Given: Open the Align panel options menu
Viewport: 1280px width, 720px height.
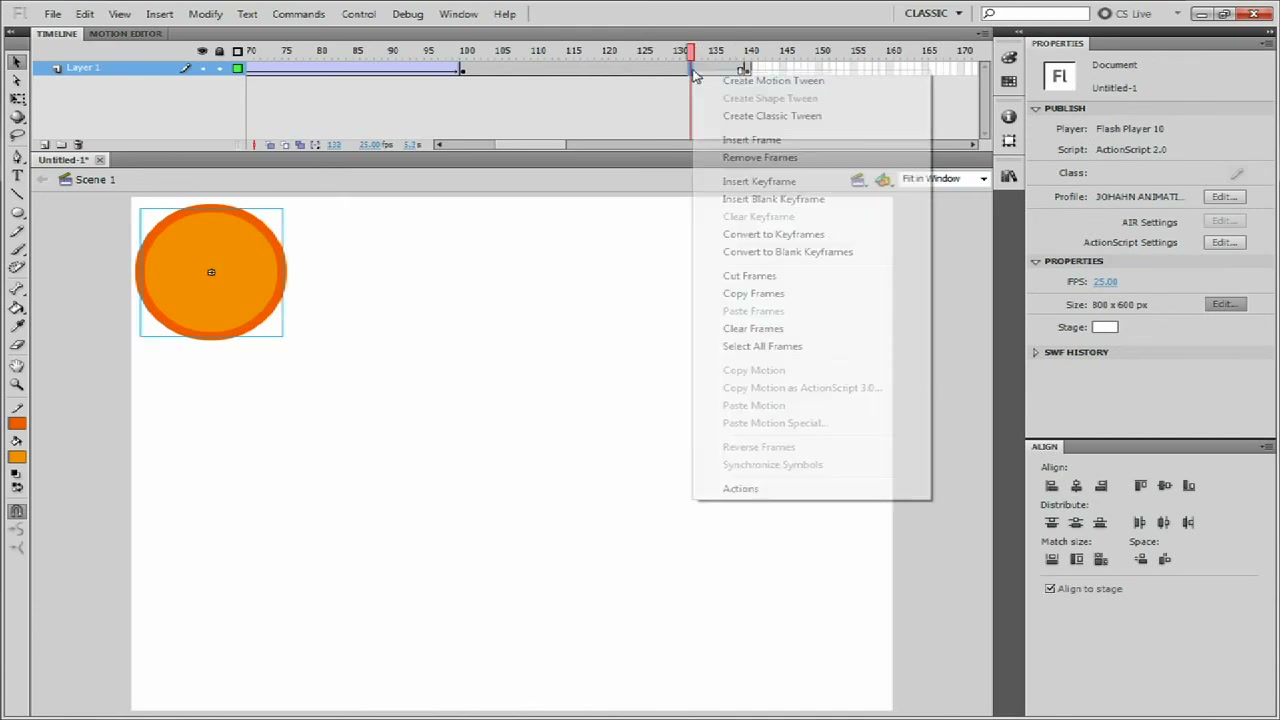Looking at the screenshot, I should pyautogui.click(x=1267, y=446).
